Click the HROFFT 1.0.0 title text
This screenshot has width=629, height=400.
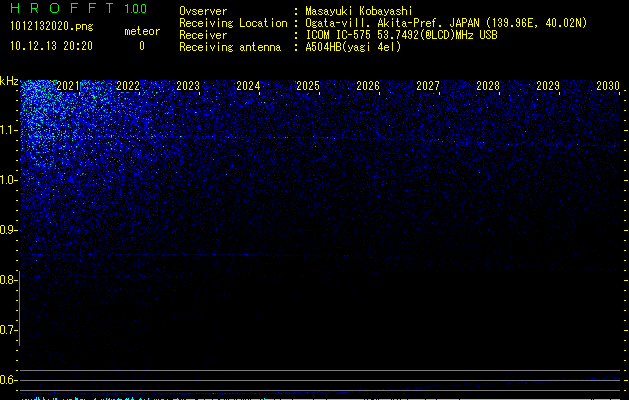click(79, 8)
